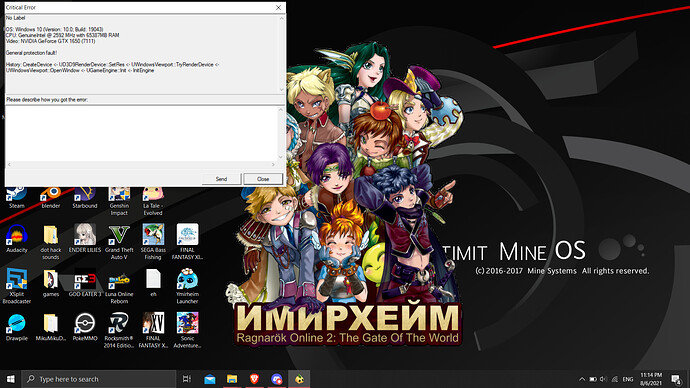Image resolution: width=690 pixels, height=388 pixels.
Task: Click the taskbar search box
Action: pyautogui.click(x=99, y=379)
